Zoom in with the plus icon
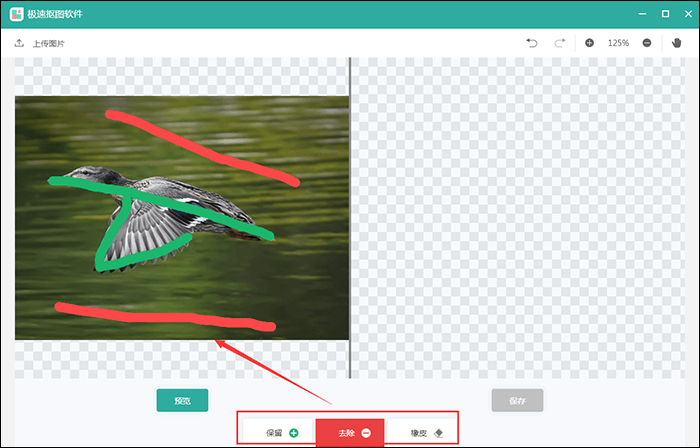 pos(589,43)
